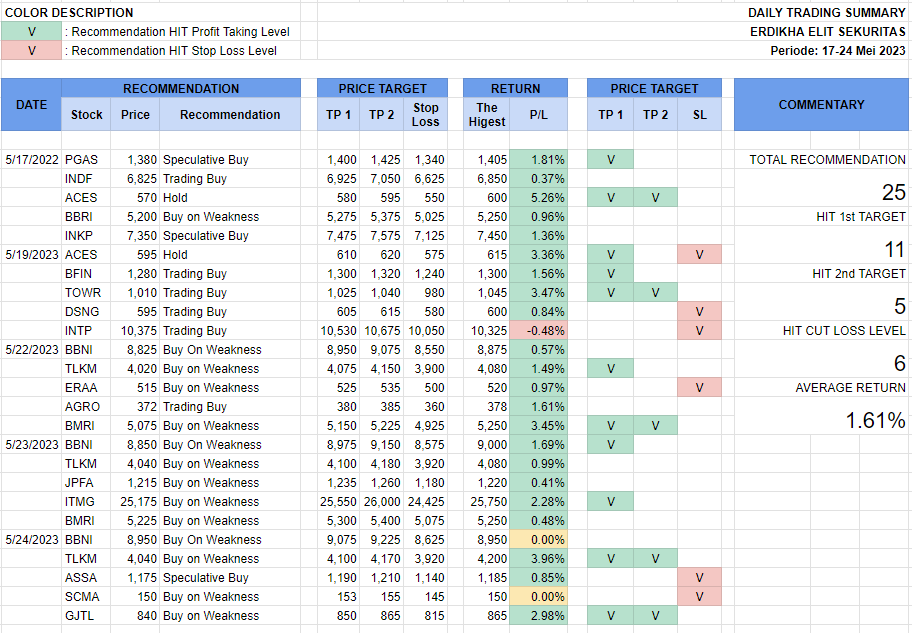Click the TP 2 V mark for GJTL

655,616
